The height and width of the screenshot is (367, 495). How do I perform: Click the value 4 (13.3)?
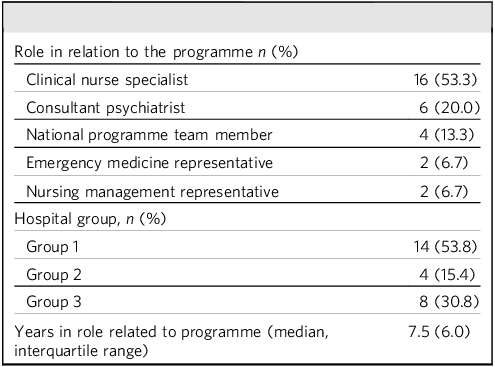pyautogui.click(x=446, y=135)
